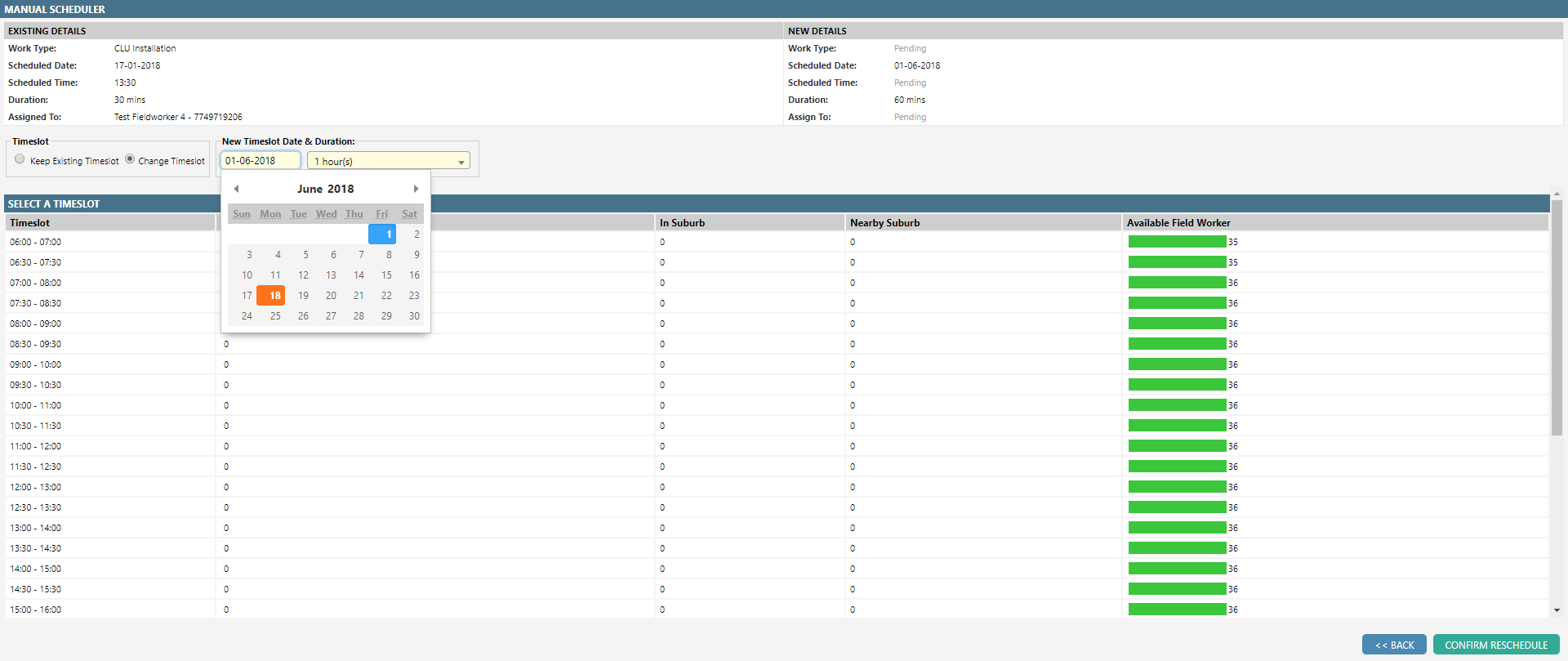Click the << BACK button
Image resolution: width=1568 pixels, height=661 pixels.
click(x=1393, y=645)
